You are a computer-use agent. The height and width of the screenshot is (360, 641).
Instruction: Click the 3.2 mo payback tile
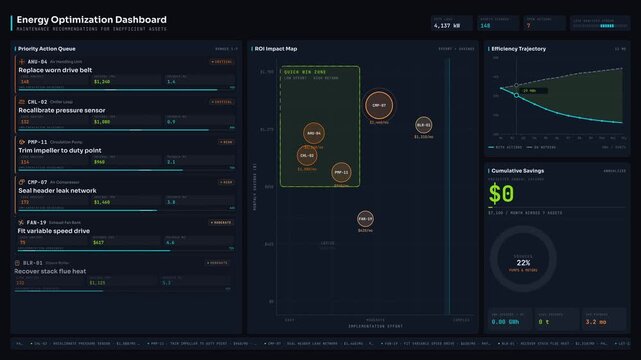point(604,319)
